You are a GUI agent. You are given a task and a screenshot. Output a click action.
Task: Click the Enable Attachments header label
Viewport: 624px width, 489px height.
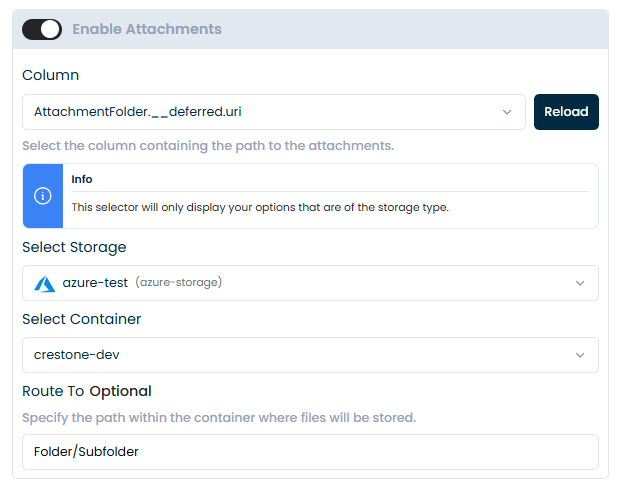146,30
